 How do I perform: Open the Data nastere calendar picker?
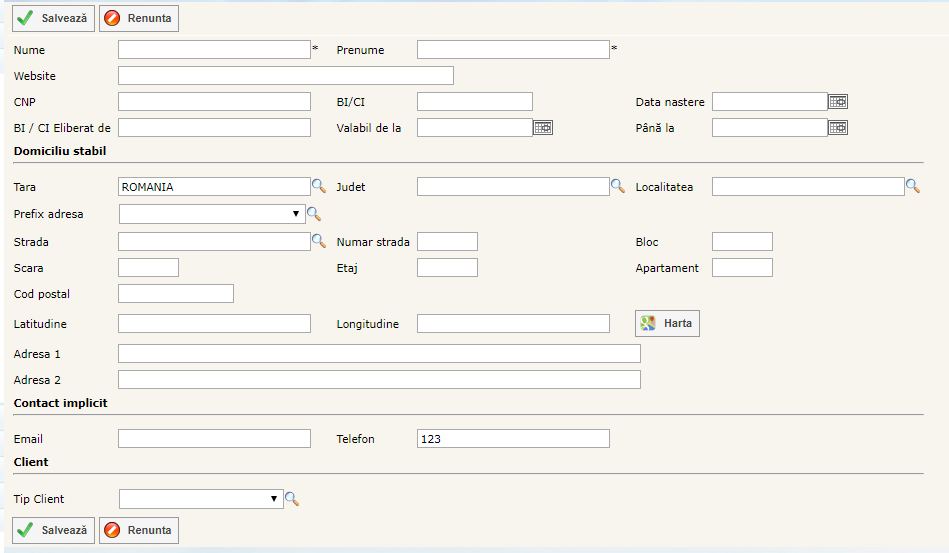[x=838, y=101]
